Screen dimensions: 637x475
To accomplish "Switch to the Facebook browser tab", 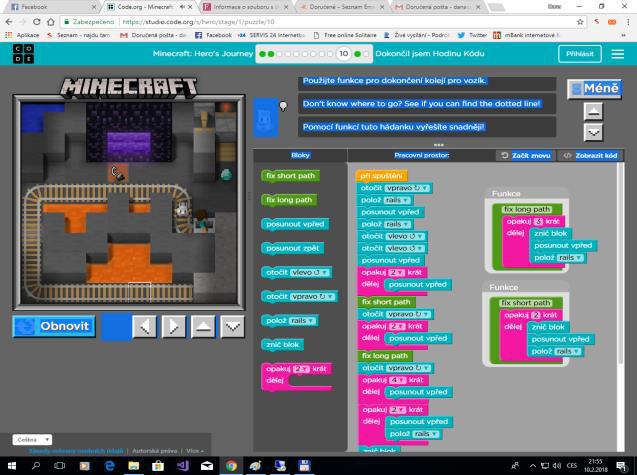I will coord(51,7).
